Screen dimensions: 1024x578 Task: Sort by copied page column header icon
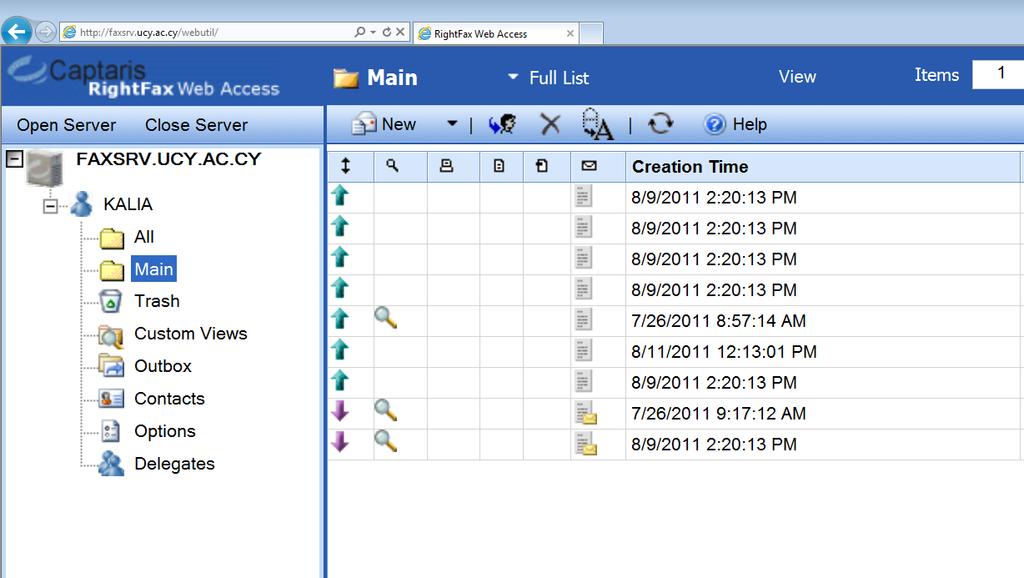[x=542, y=166]
